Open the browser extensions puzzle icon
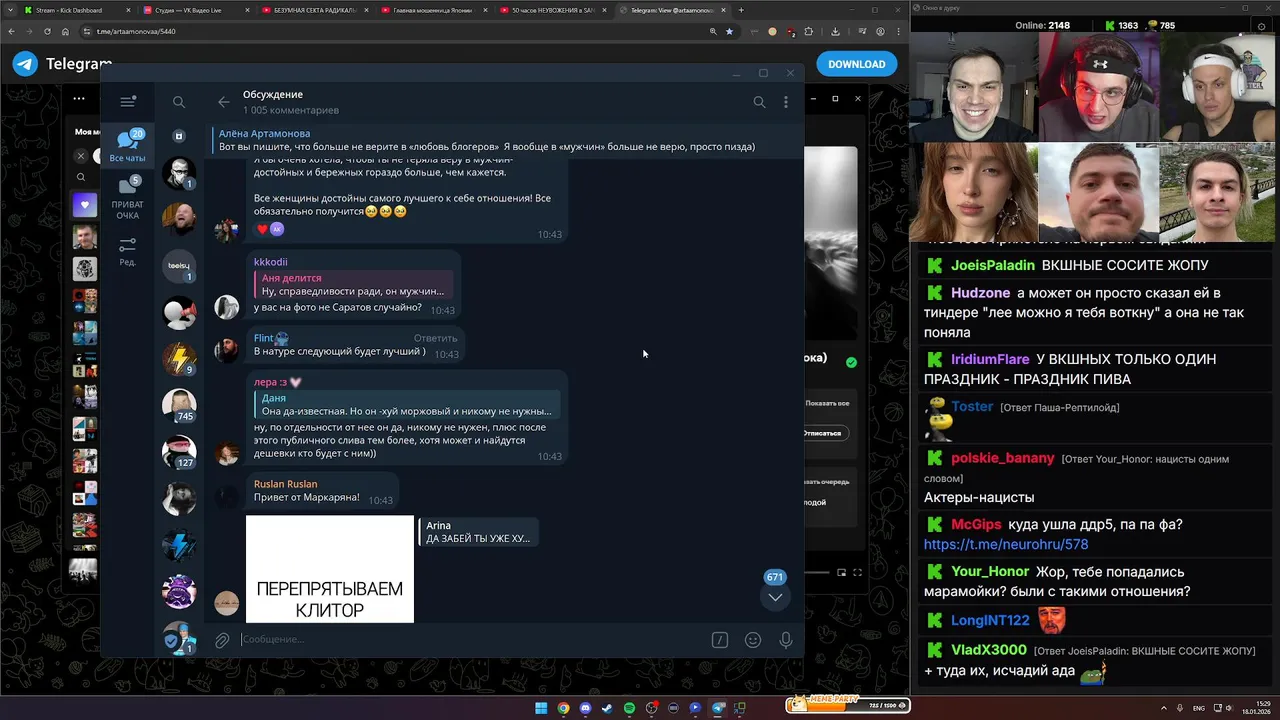 point(809,31)
